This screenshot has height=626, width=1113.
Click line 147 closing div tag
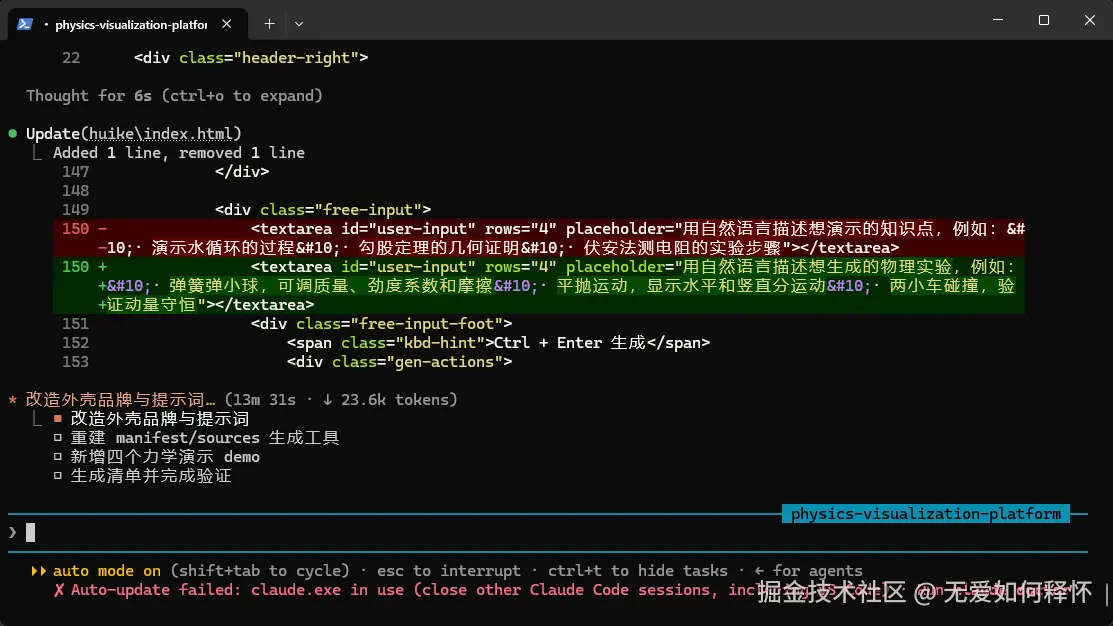tap(242, 172)
